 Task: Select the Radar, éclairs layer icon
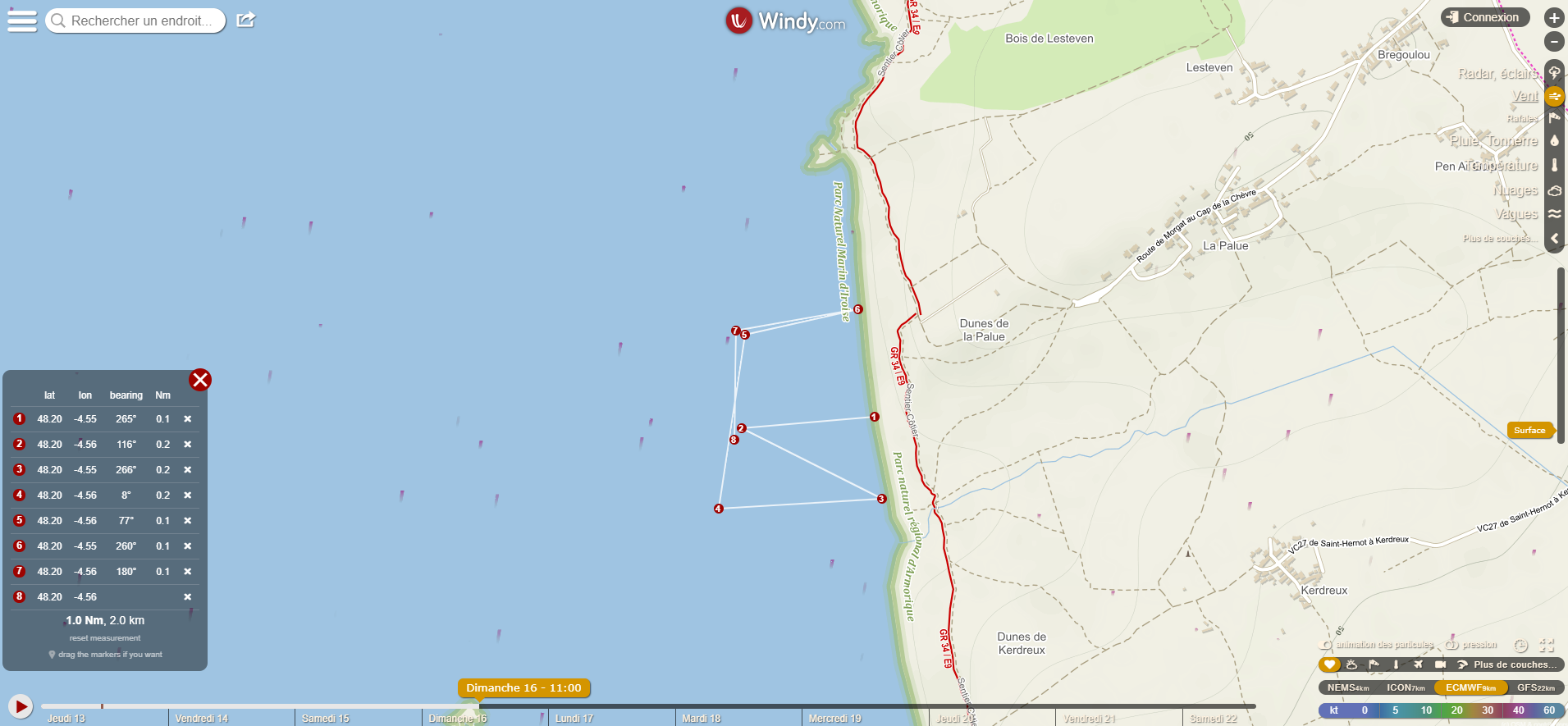(1554, 73)
